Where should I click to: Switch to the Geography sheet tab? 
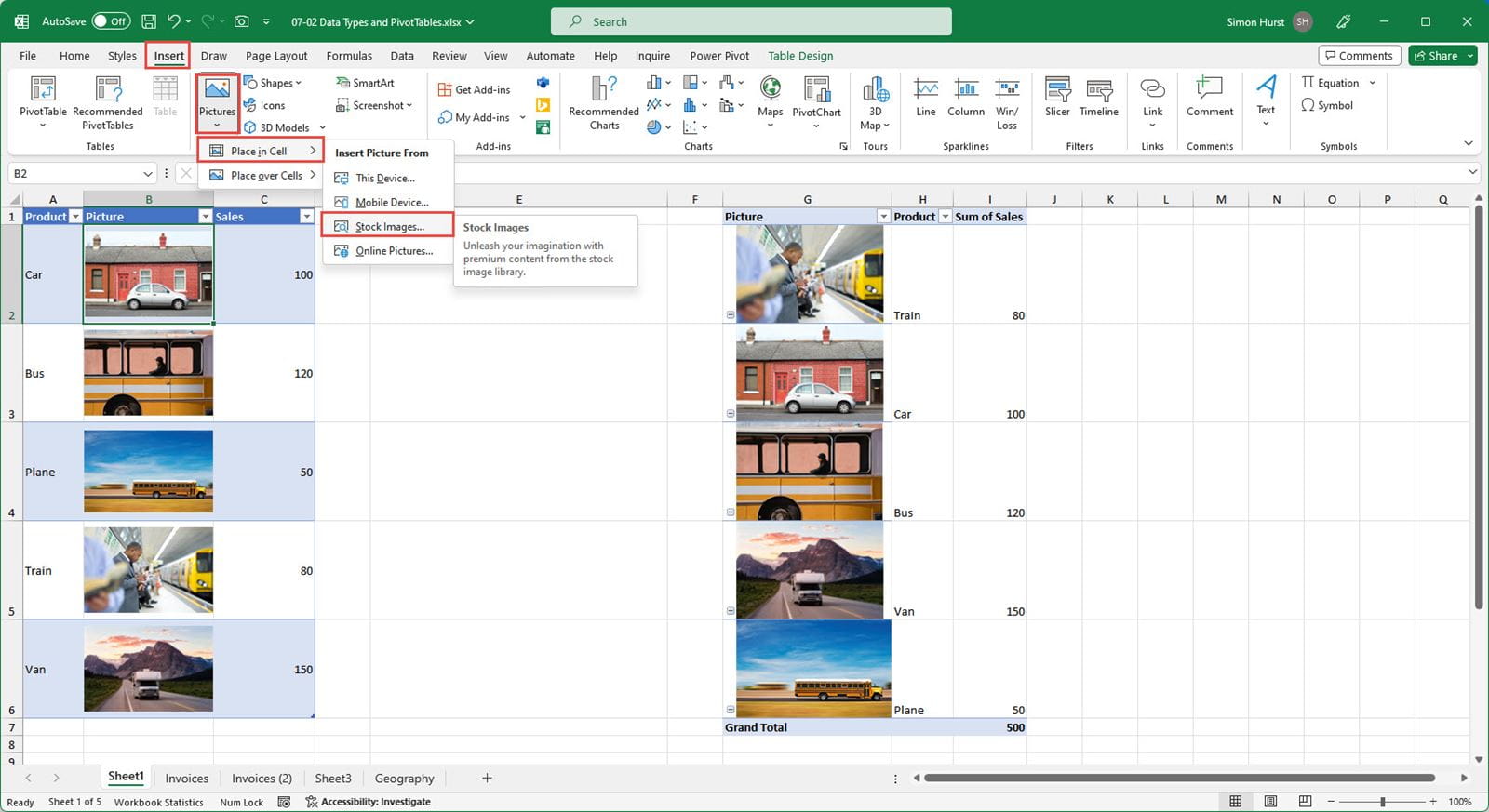(x=404, y=779)
